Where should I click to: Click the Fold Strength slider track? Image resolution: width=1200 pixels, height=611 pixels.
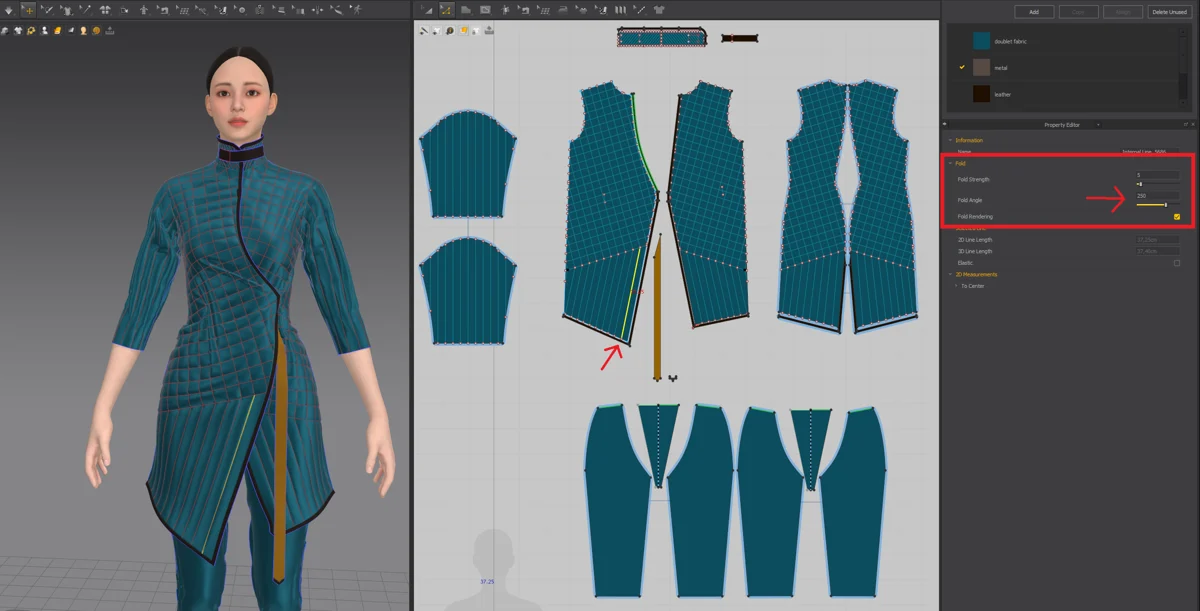1157,184
